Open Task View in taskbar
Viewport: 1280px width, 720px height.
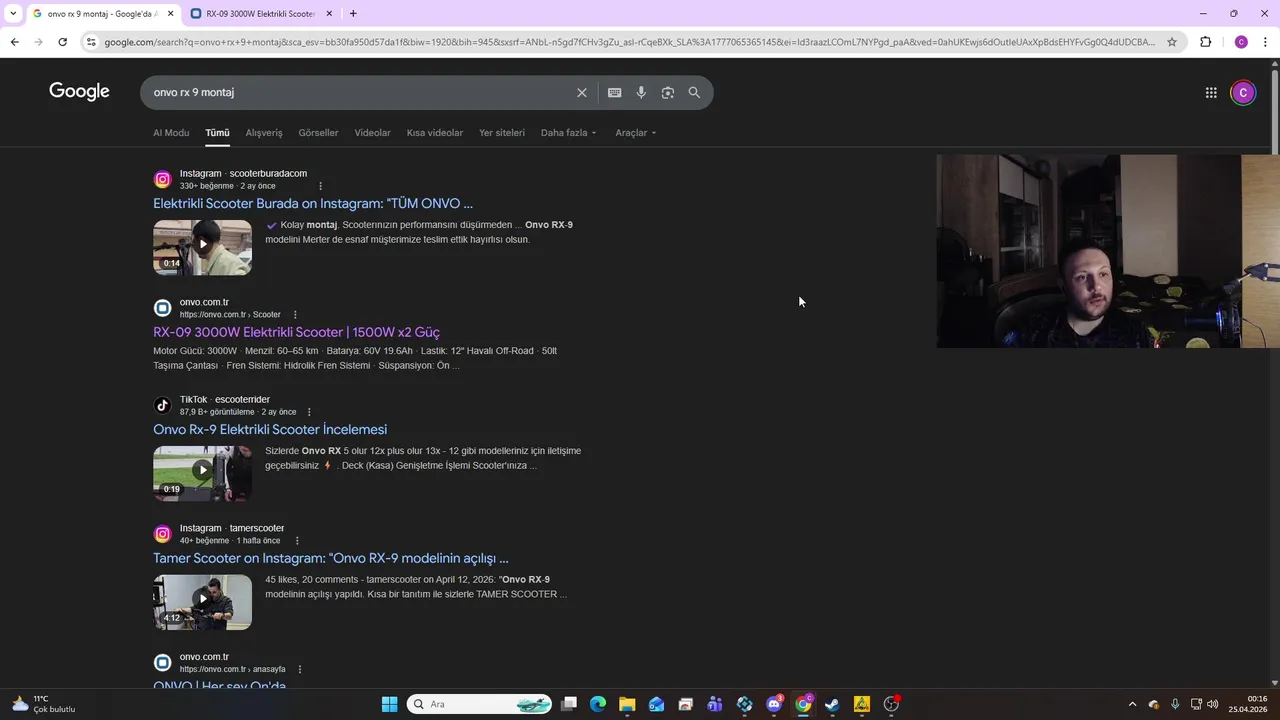pos(569,704)
